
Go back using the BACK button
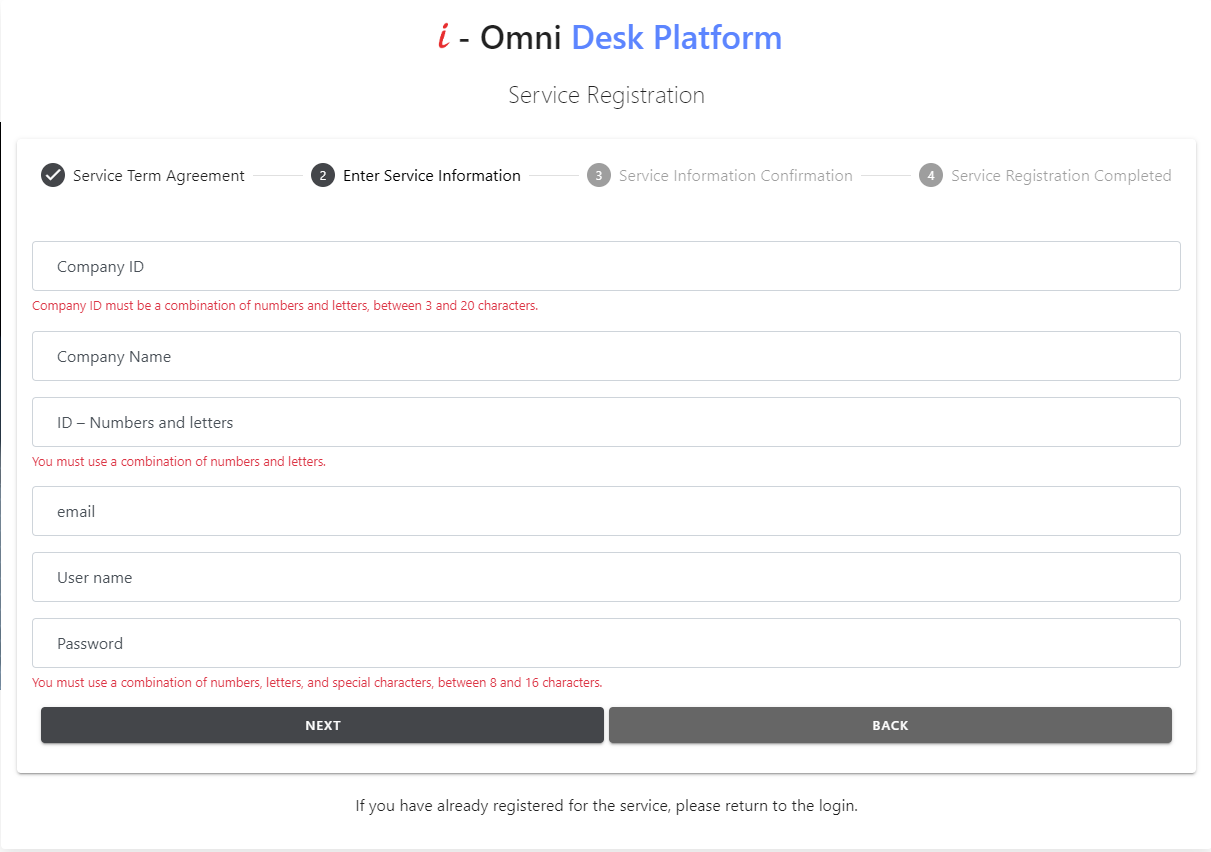[x=890, y=725]
